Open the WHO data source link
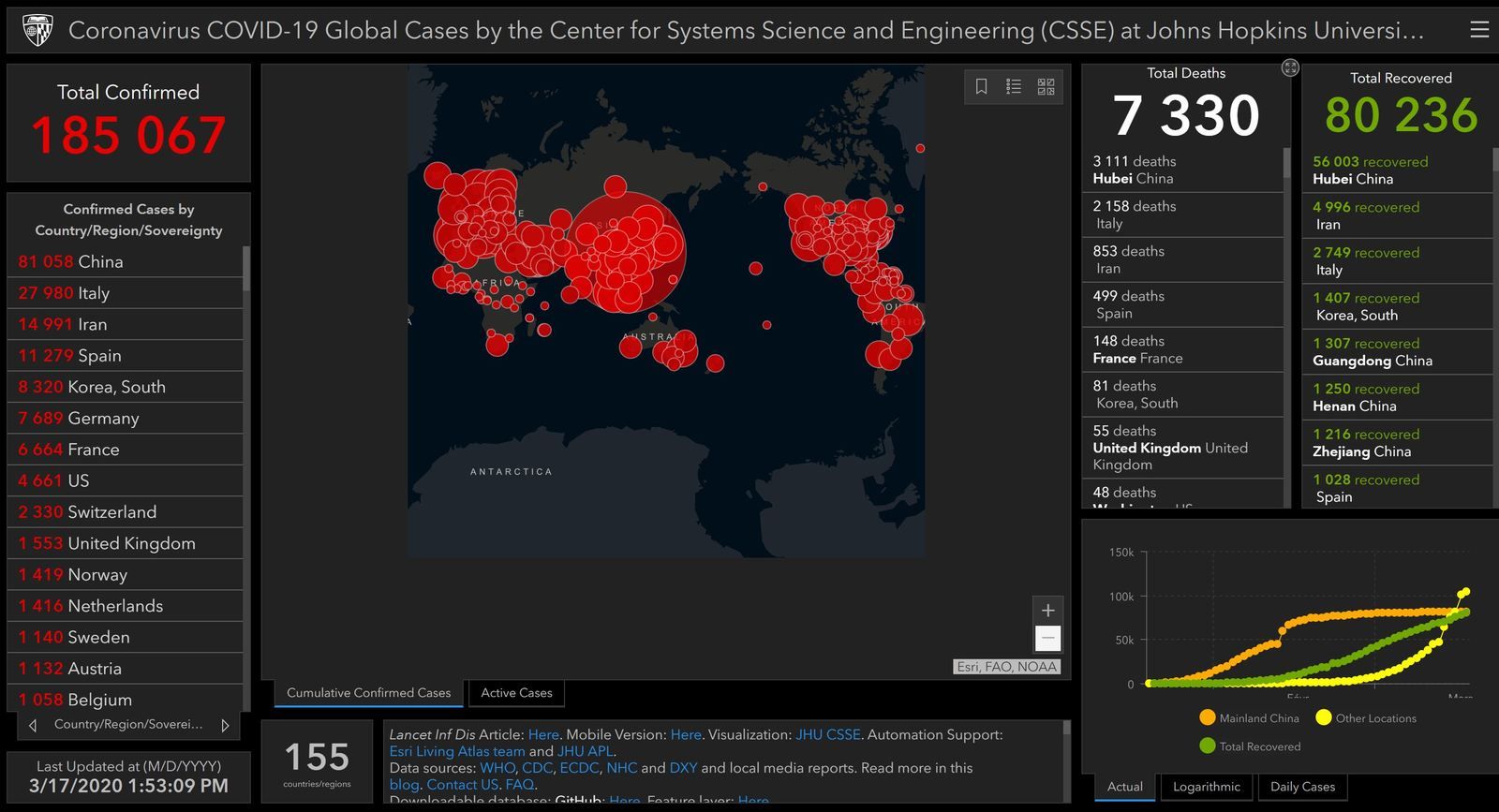 pyautogui.click(x=497, y=768)
